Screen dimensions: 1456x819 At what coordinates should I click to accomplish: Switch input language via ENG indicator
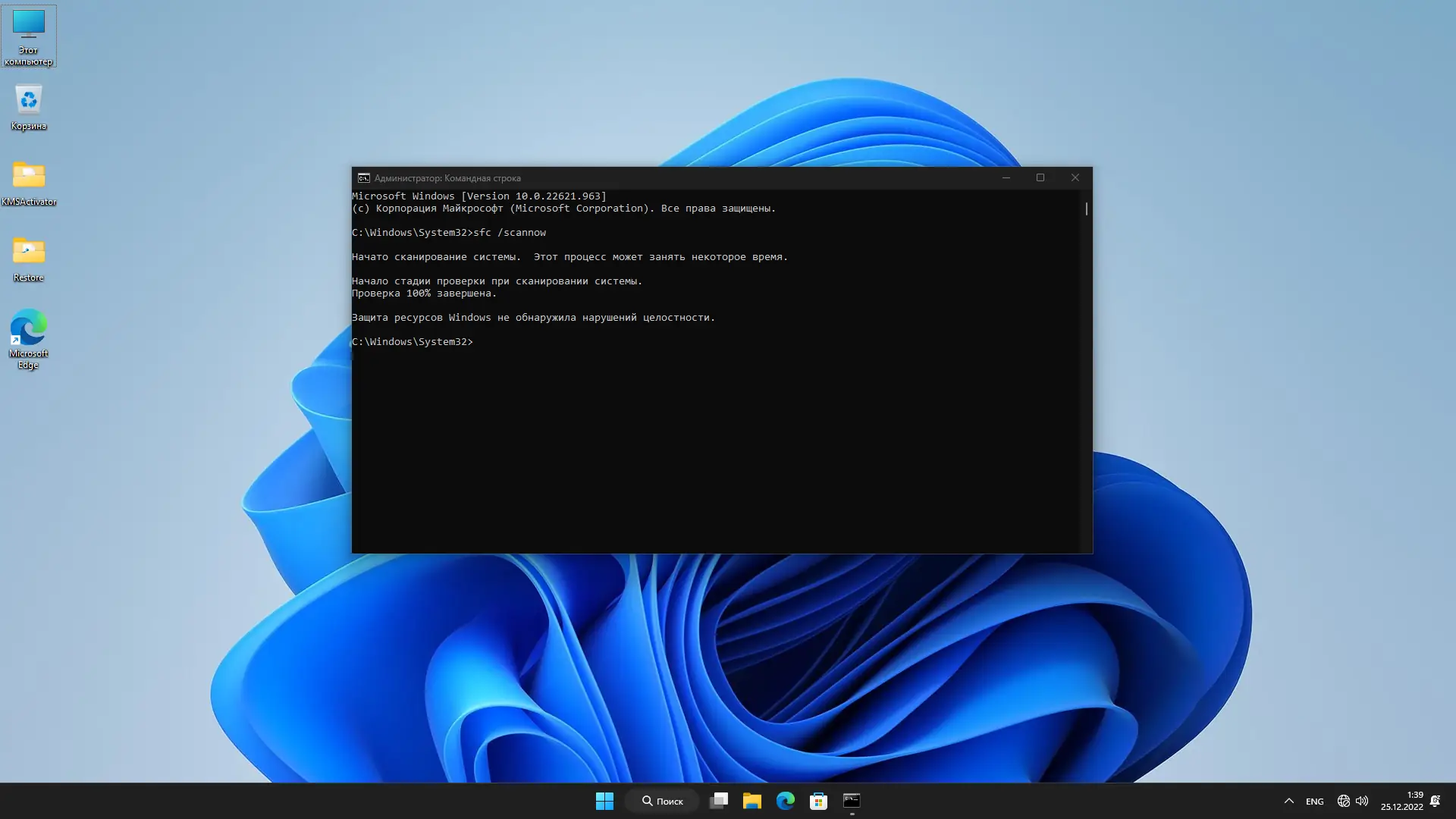point(1315,802)
